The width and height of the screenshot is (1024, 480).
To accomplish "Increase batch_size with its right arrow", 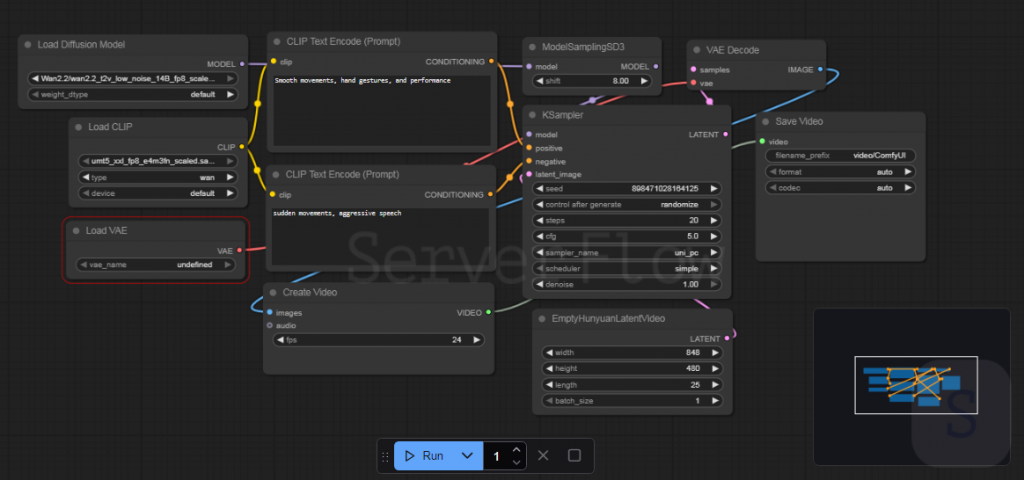I will (715, 400).
